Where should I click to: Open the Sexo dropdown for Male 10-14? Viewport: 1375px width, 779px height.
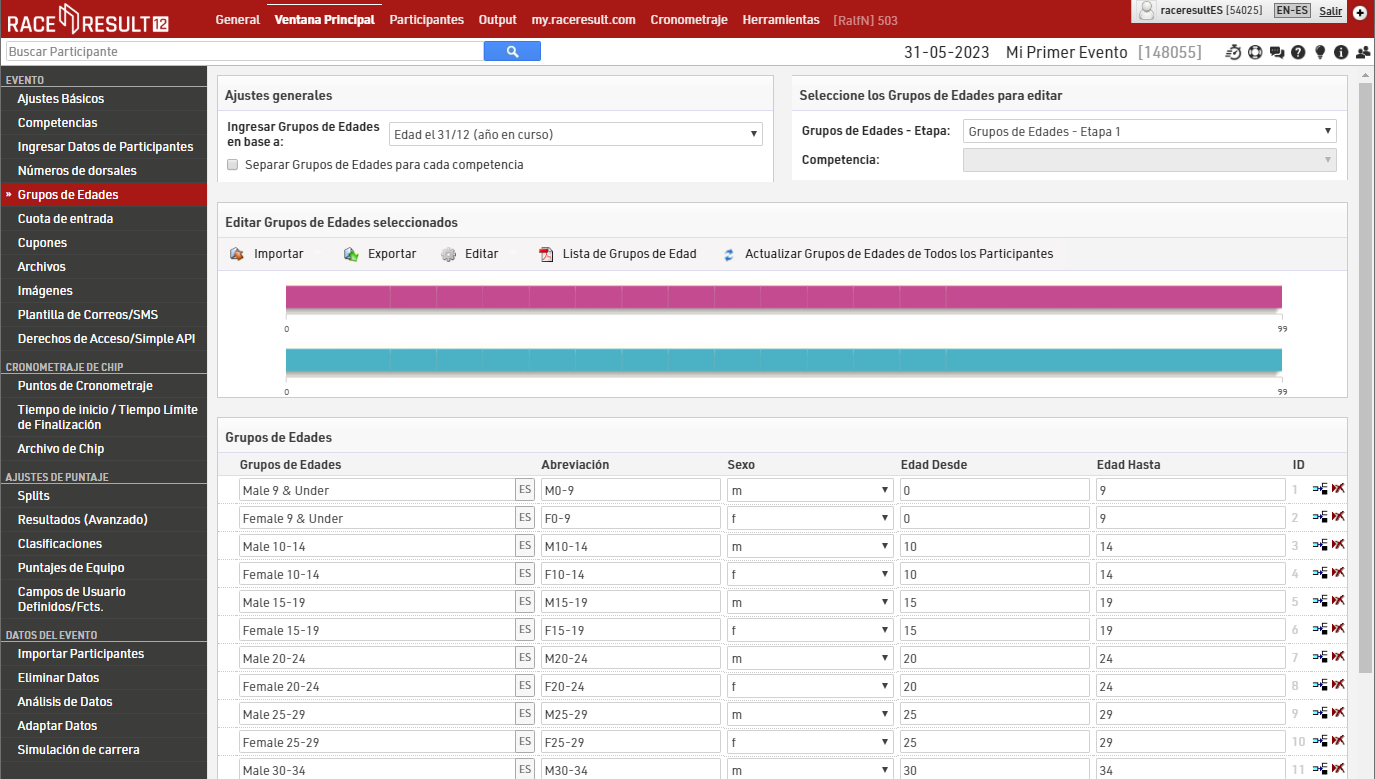810,546
